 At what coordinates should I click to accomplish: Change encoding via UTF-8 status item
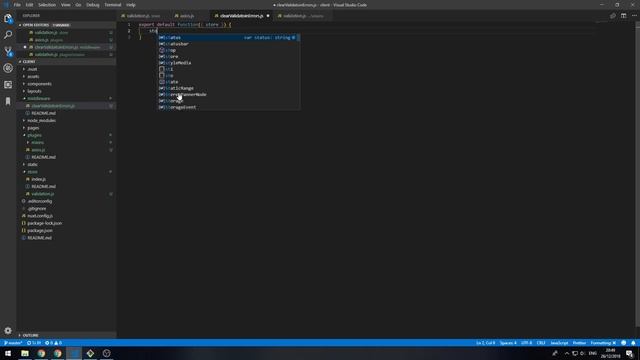click(527, 343)
